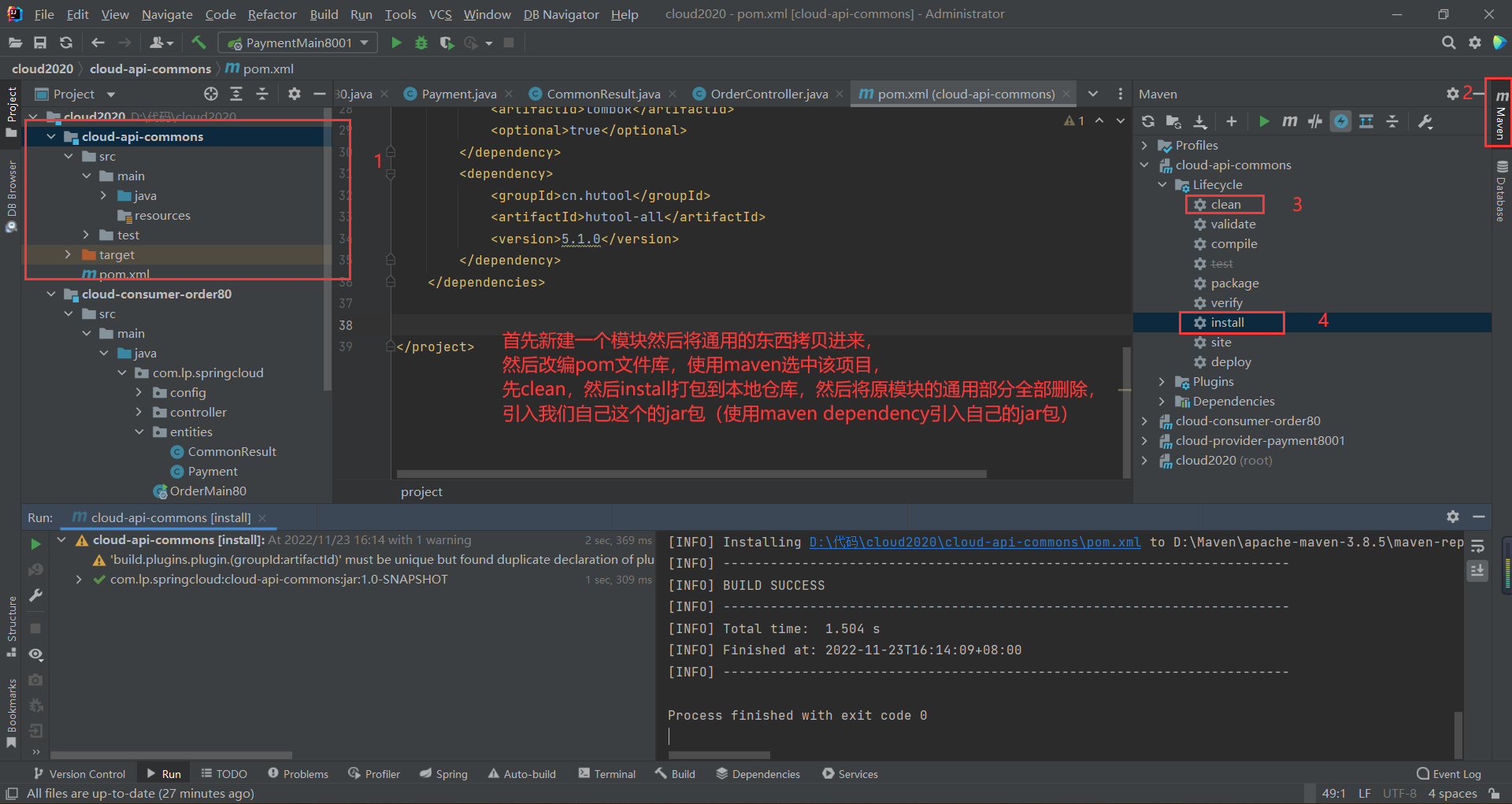The width and height of the screenshot is (1512, 804).
Task: Open PaymentMain8001 run configuration dropdown
Action: [x=298, y=43]
